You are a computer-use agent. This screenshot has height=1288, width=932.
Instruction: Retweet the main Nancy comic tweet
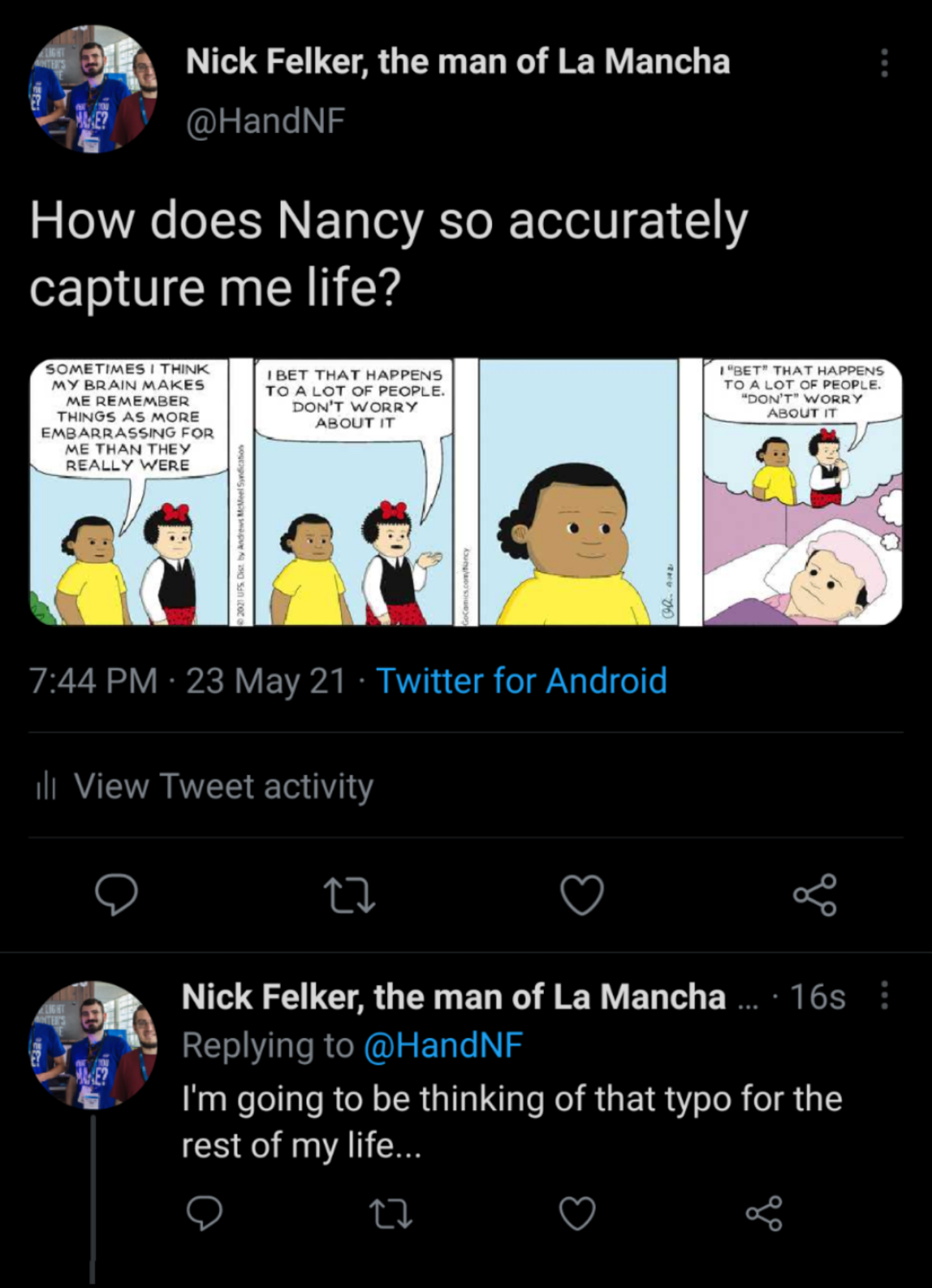tap(349, 895)
